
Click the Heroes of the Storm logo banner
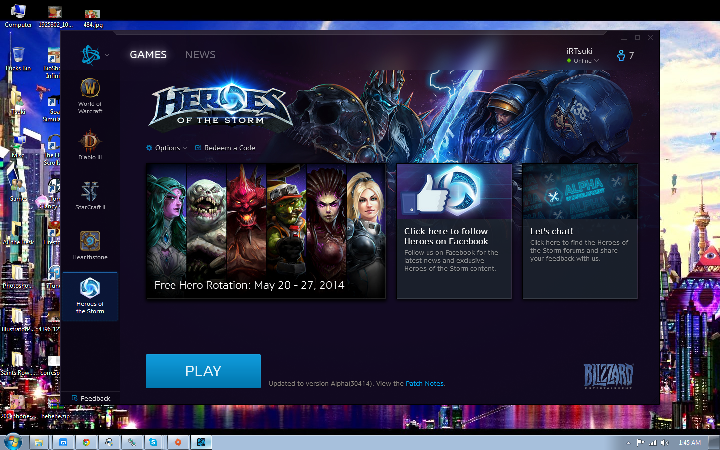(x=220, y=106)
